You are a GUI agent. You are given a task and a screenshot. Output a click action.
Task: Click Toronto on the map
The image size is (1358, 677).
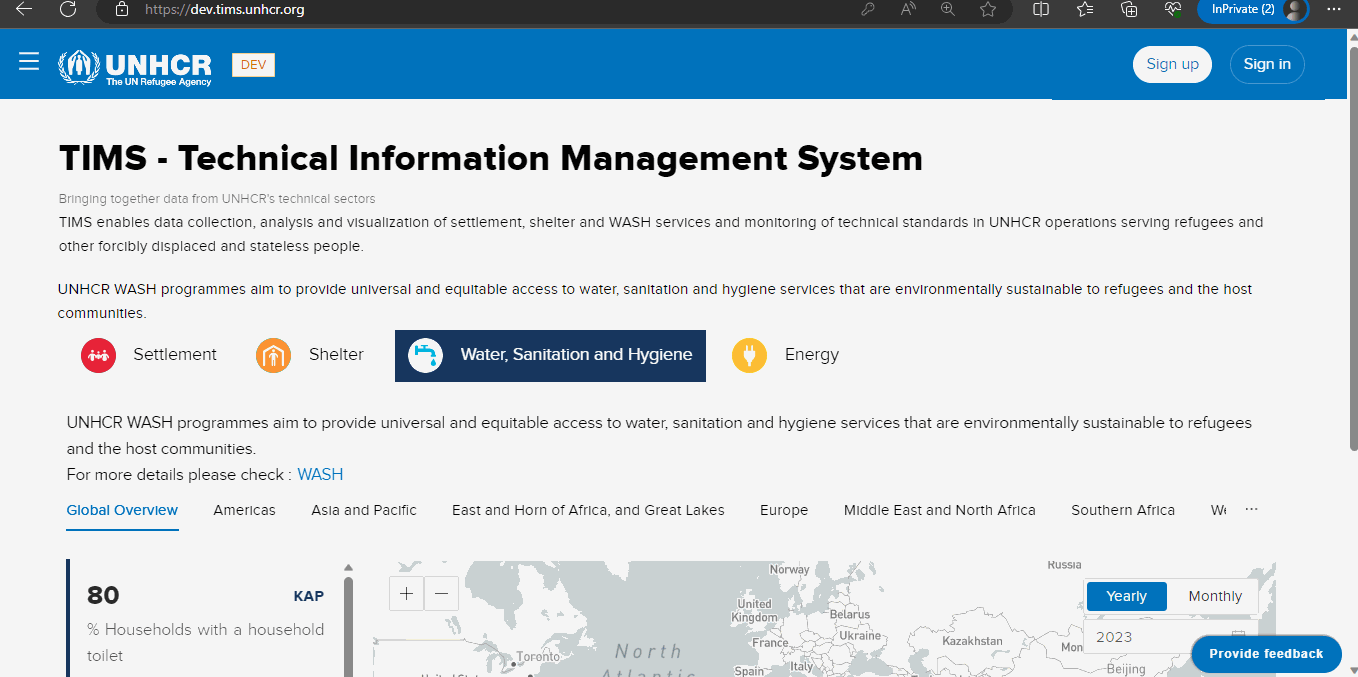[538, 657]
